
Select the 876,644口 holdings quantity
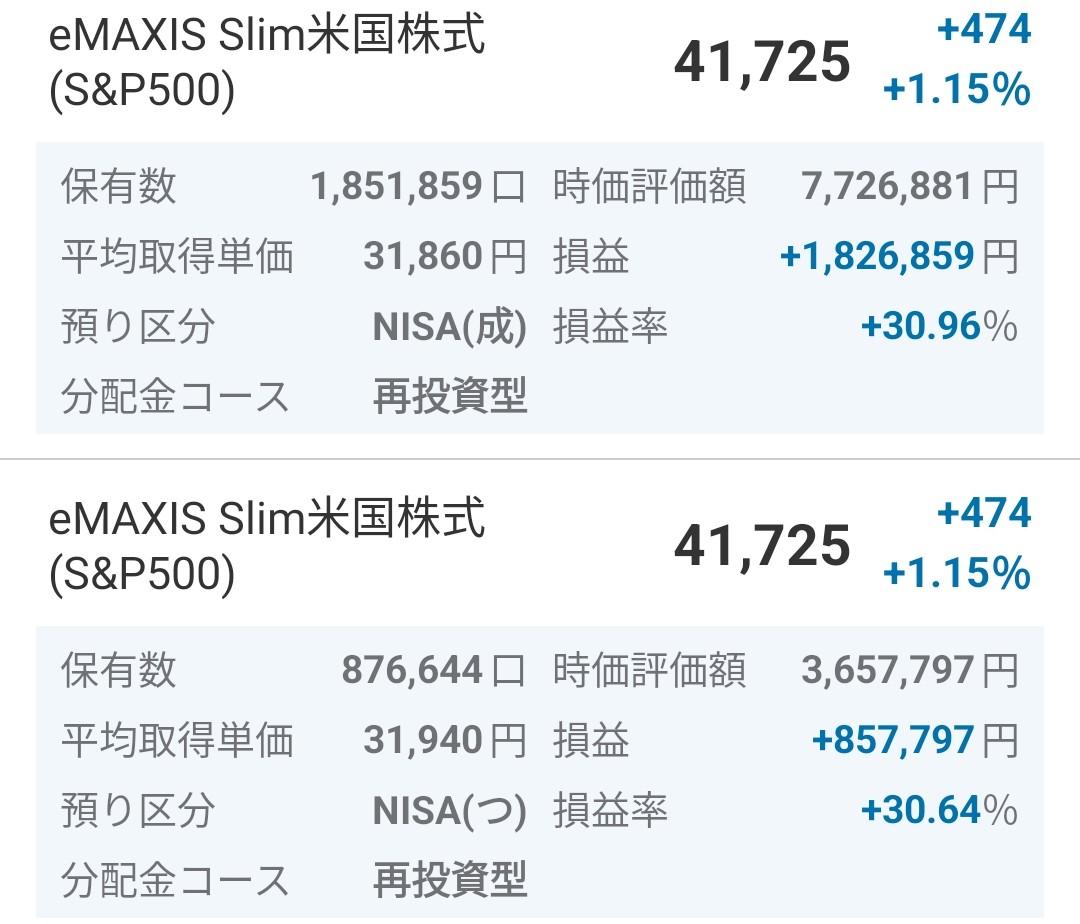point(433,671)
